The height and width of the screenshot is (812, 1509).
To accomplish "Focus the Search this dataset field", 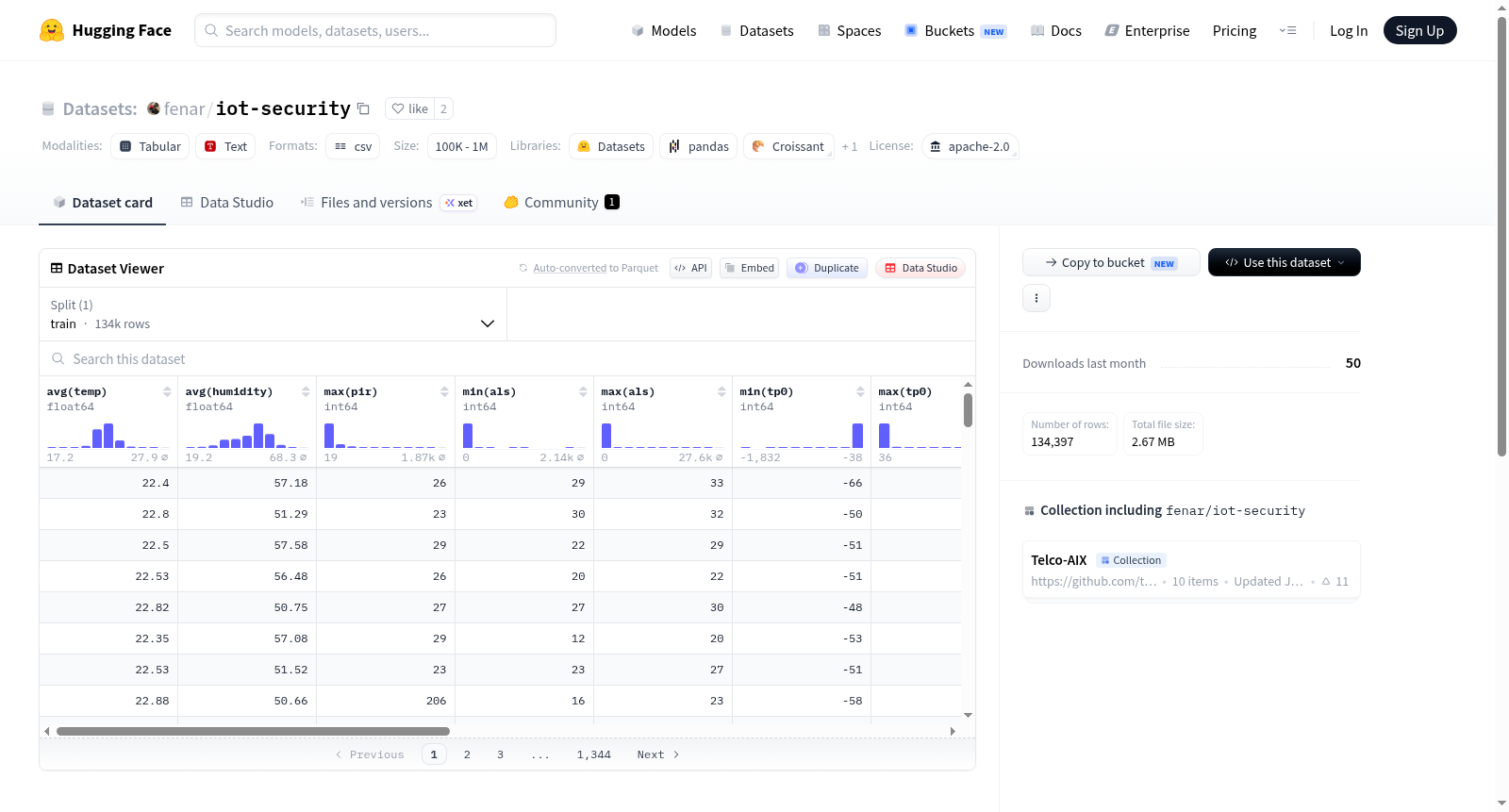I will pyautogui.click(x=507, y=358).
